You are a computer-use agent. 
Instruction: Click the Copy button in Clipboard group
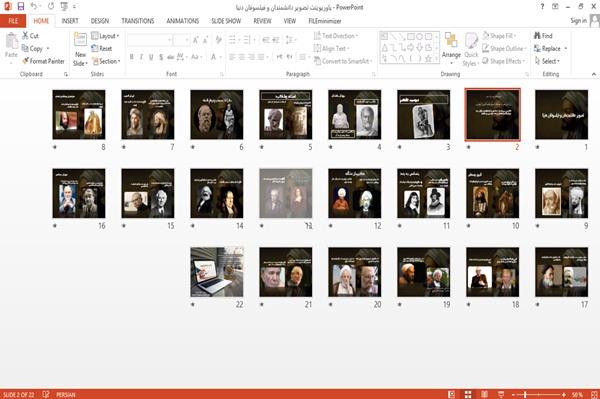coord(32,49)
